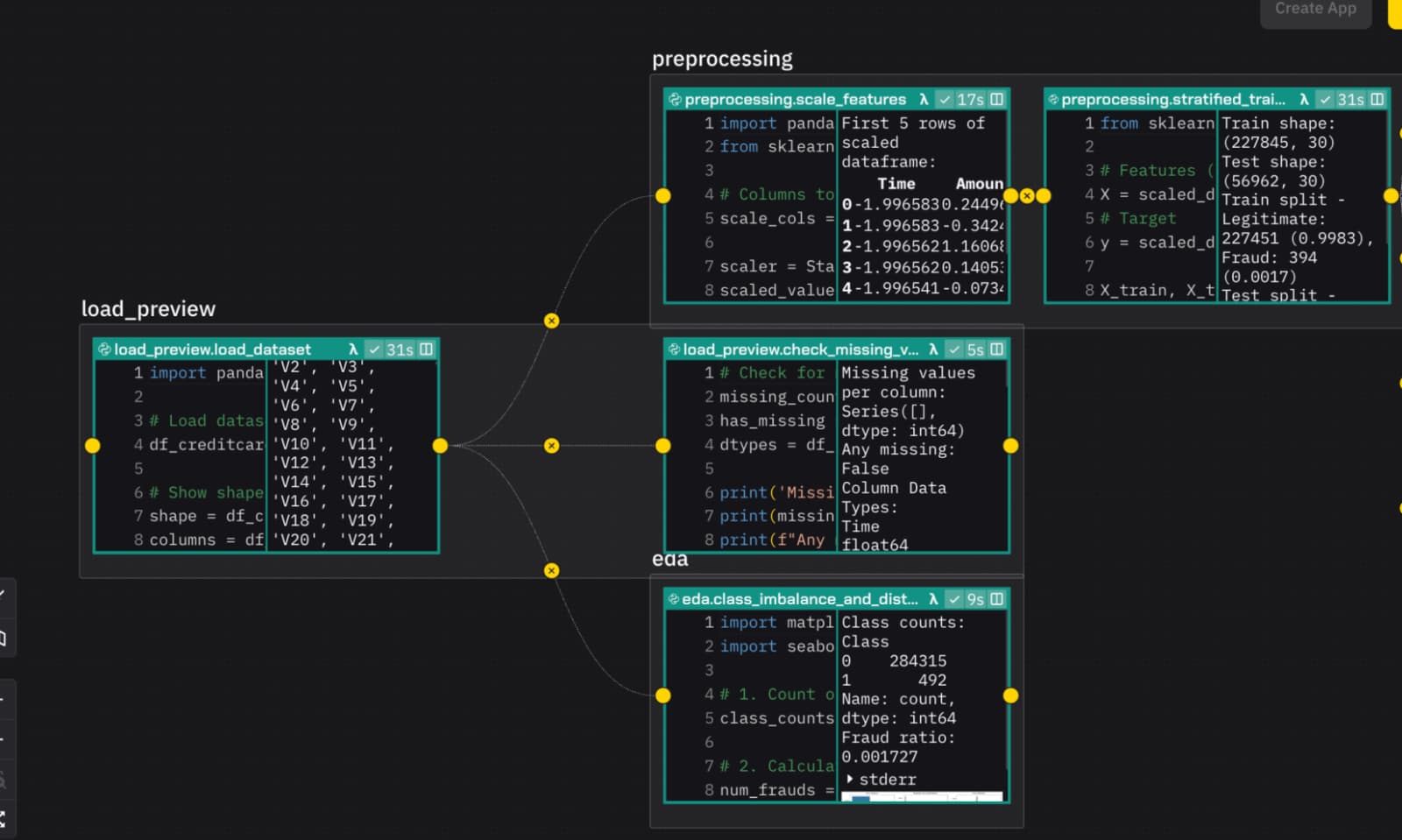Click the plot thumbnail in class_imbalance output
This screenshot has height=840, width=1402.
click(920, 799)
